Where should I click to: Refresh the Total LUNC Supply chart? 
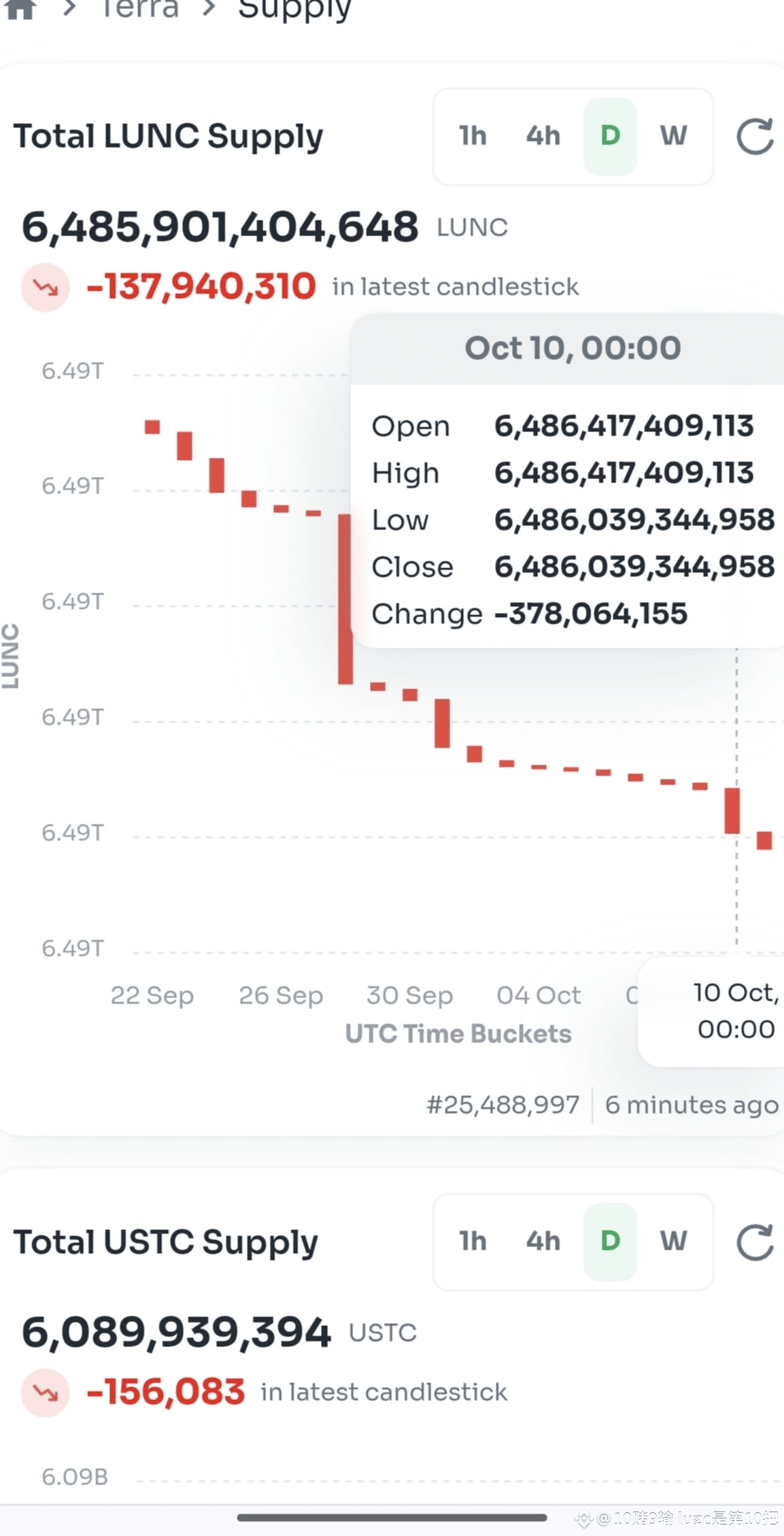(755, 136)
